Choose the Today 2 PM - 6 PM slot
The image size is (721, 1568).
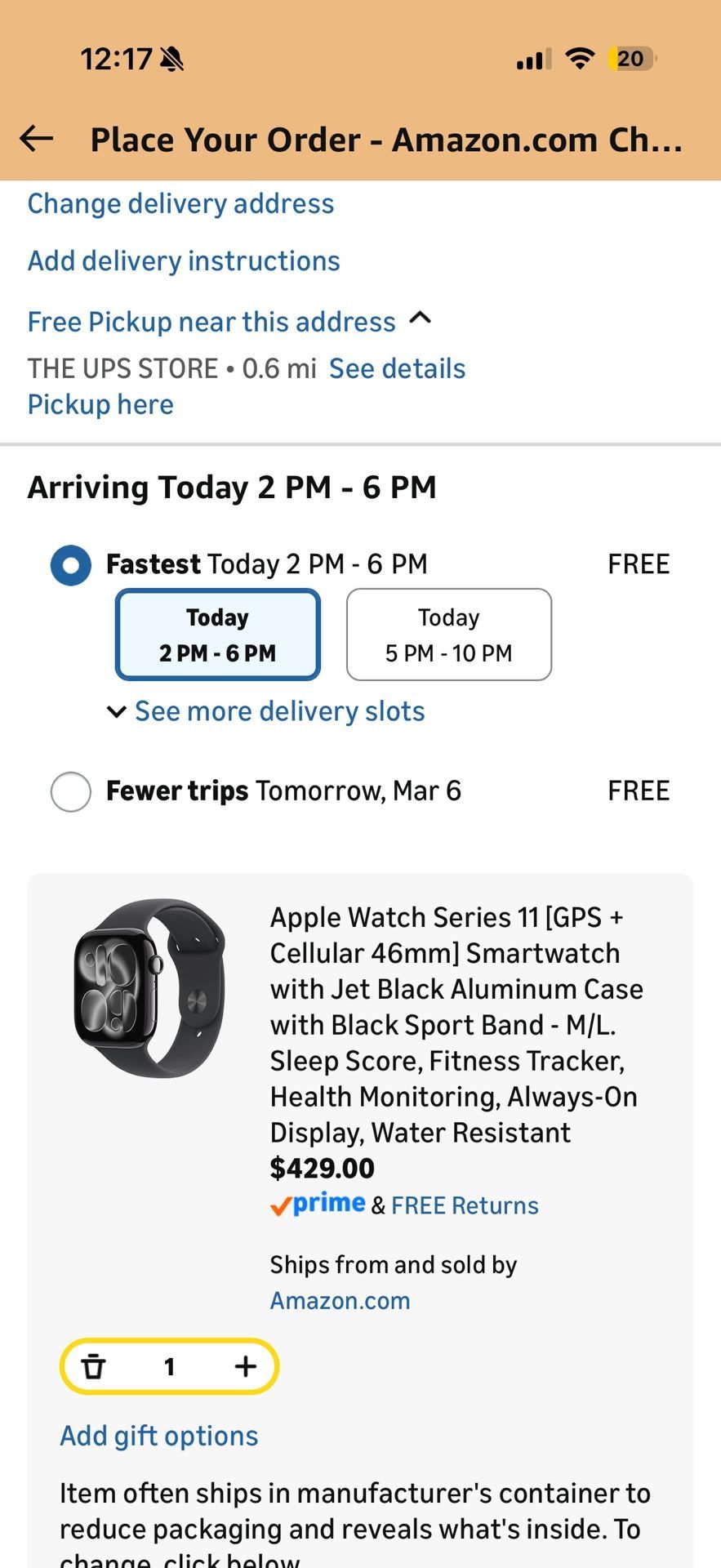[x=217, y=635]
